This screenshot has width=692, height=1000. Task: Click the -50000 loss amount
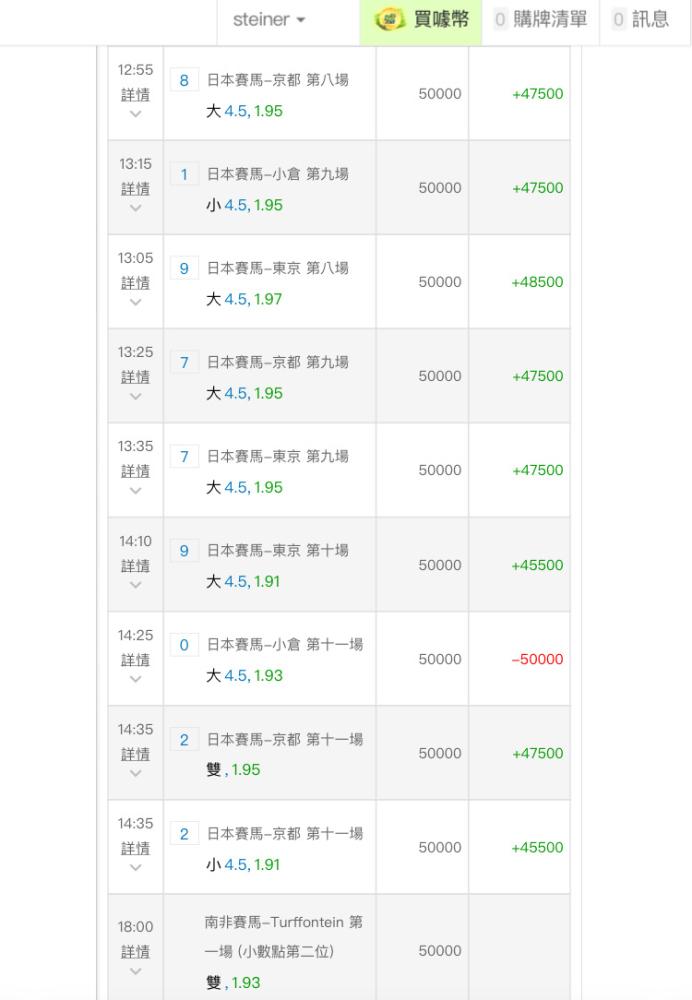click(x=538, y=659)
